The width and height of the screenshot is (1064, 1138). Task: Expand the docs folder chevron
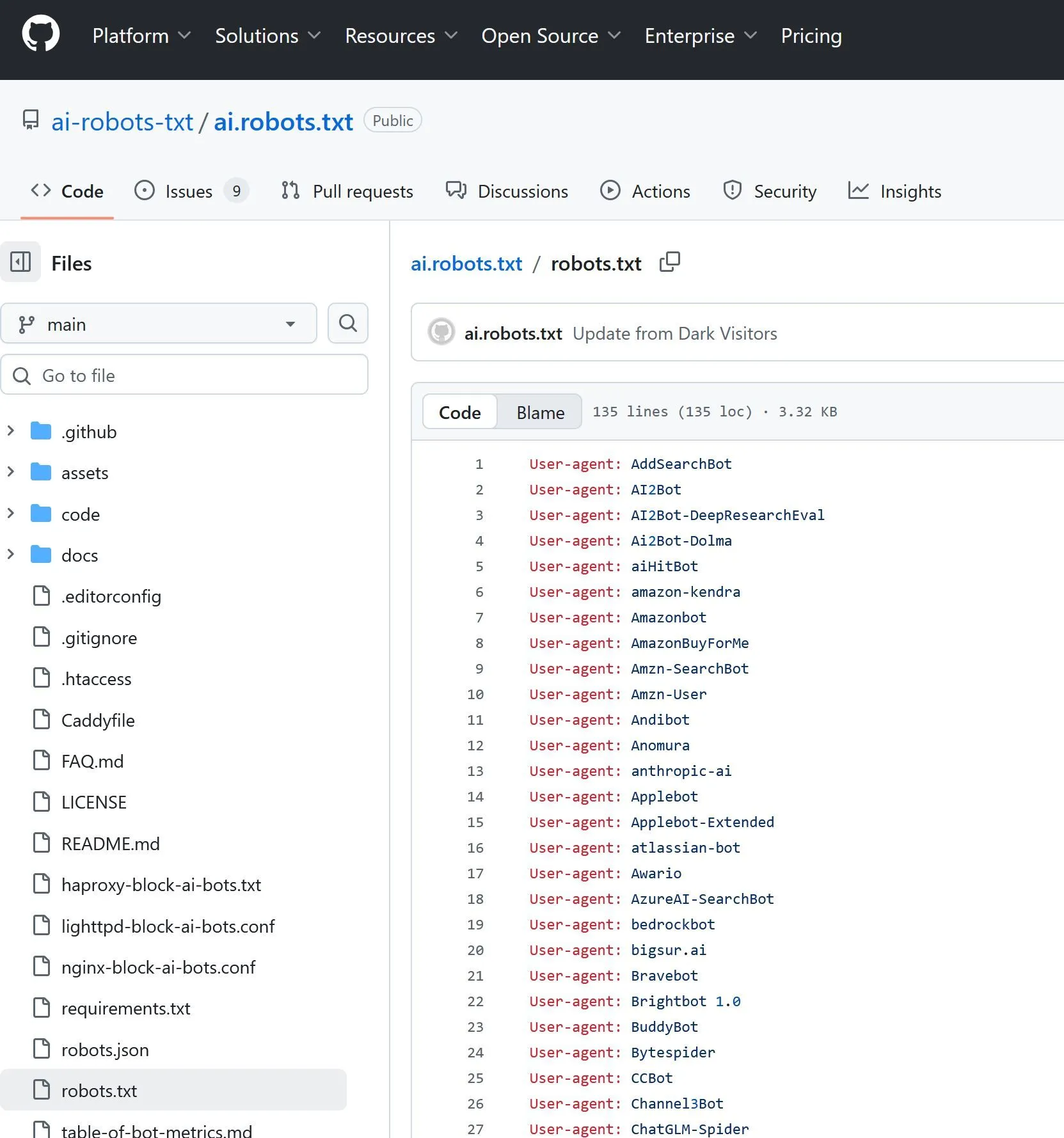click(x=11, y=555)
